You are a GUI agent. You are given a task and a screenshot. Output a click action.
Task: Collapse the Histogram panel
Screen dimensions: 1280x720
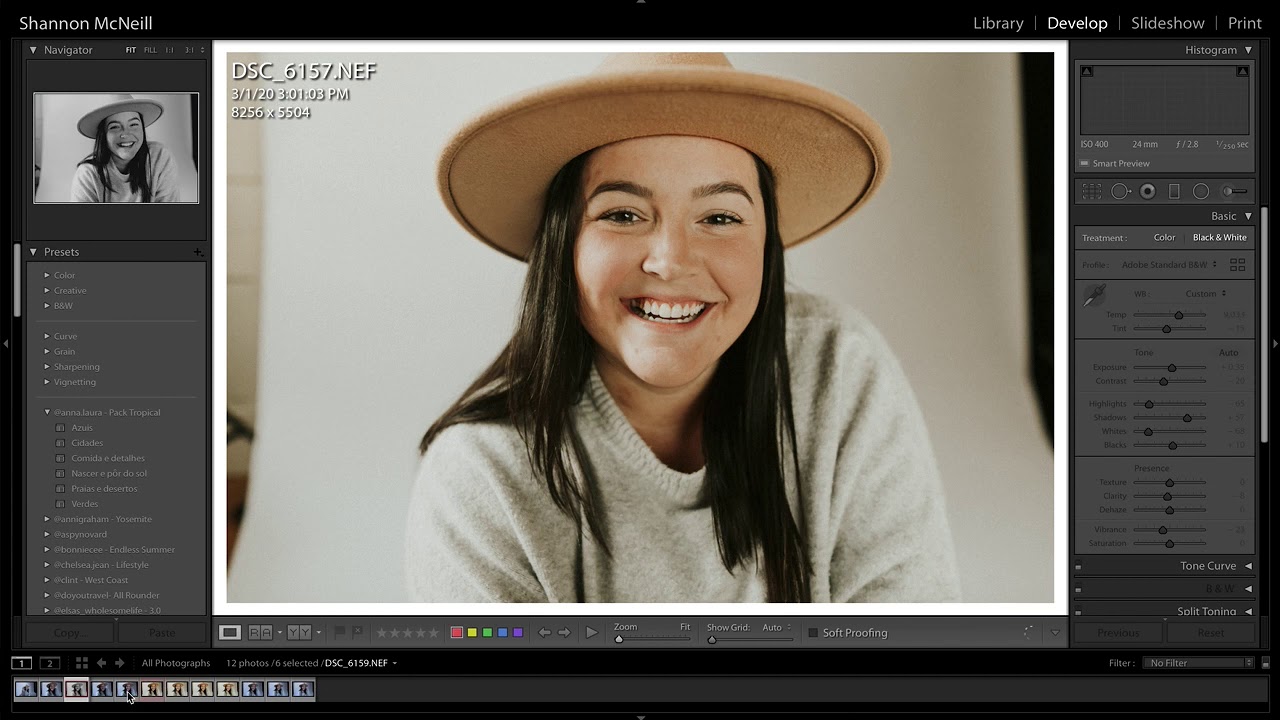coord(1248,50)
